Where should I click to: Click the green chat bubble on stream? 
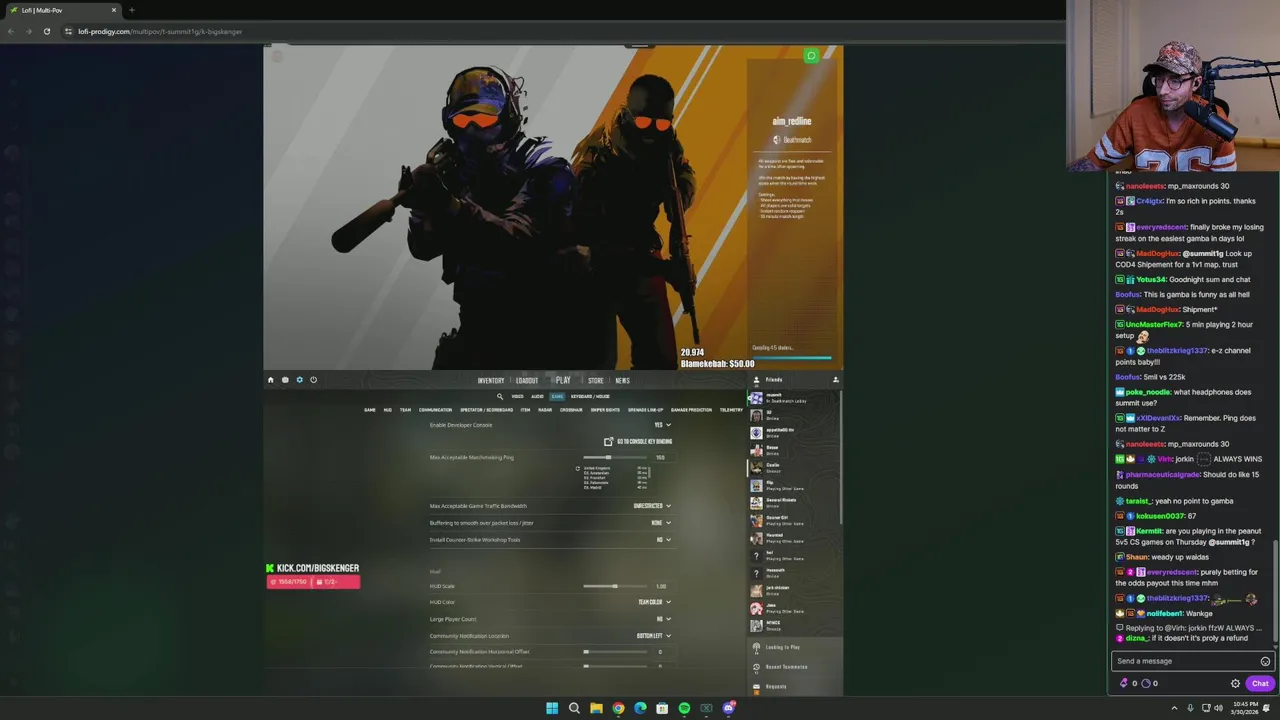click(811, 56)
